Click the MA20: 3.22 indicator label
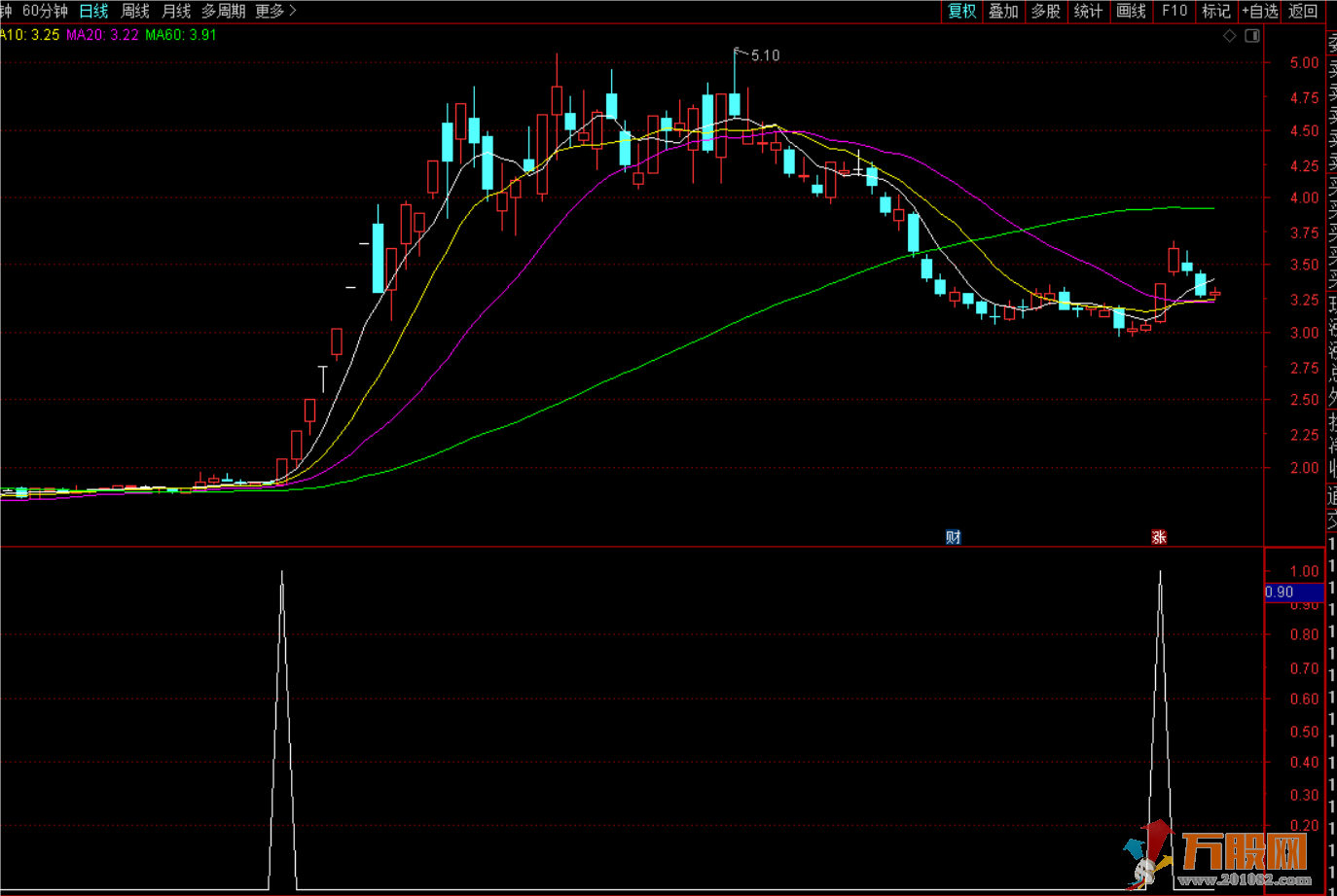Screen dimensions: 1337x896 [x=102, y=35]
